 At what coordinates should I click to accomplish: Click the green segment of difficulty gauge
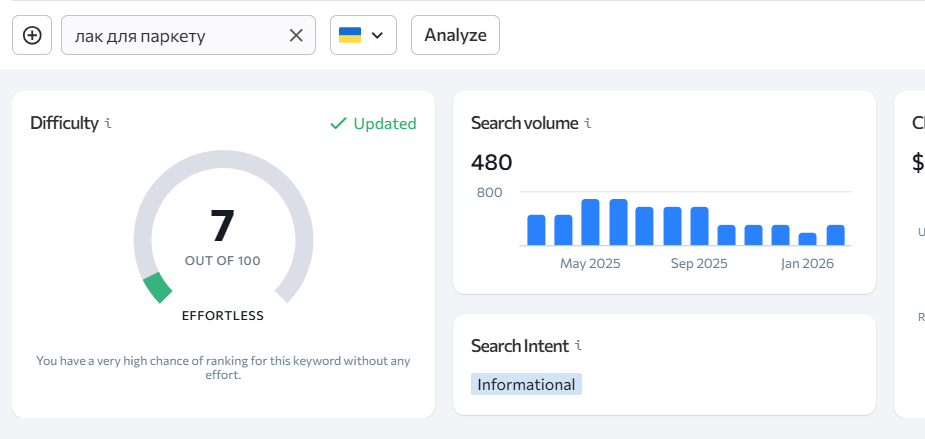tap(157, 287)
